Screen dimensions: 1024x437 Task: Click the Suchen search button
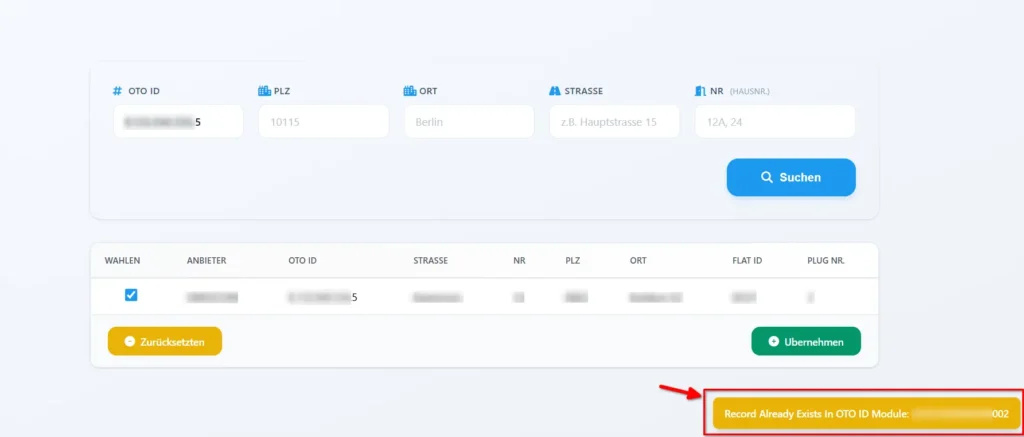791,177
